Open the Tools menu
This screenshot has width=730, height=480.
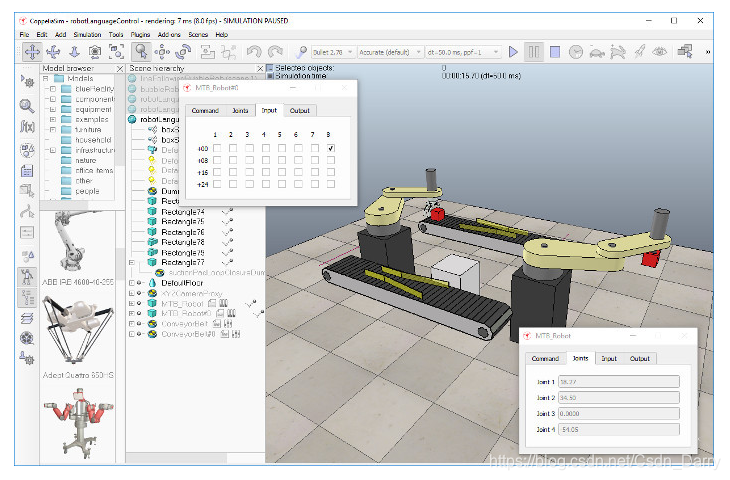pyautogui.click(x=116, y=34)
